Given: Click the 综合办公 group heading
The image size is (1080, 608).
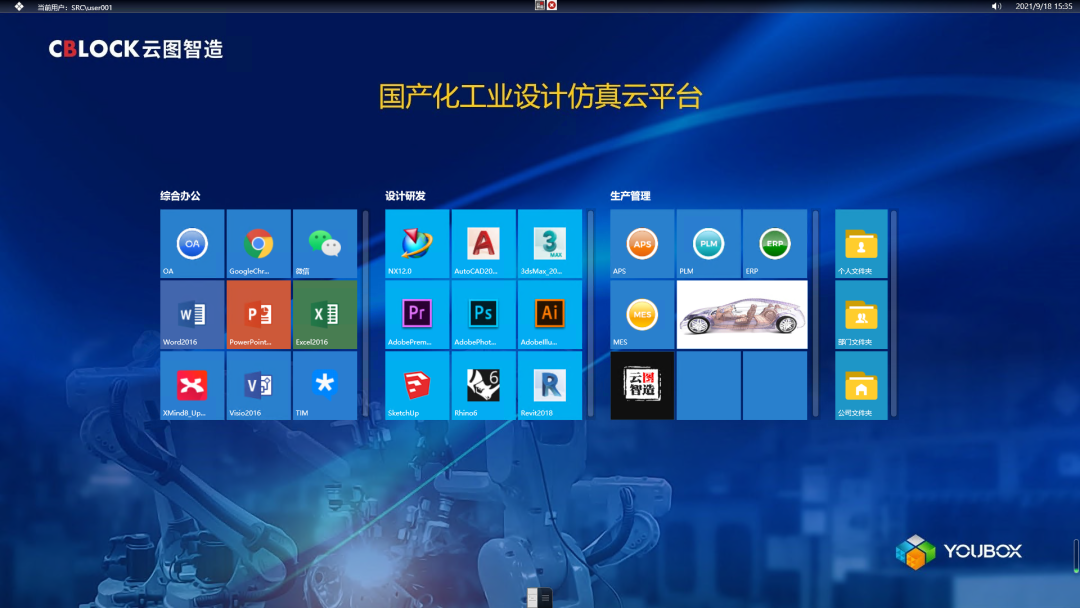Looking at the screenshot, I should pos(180,196).
